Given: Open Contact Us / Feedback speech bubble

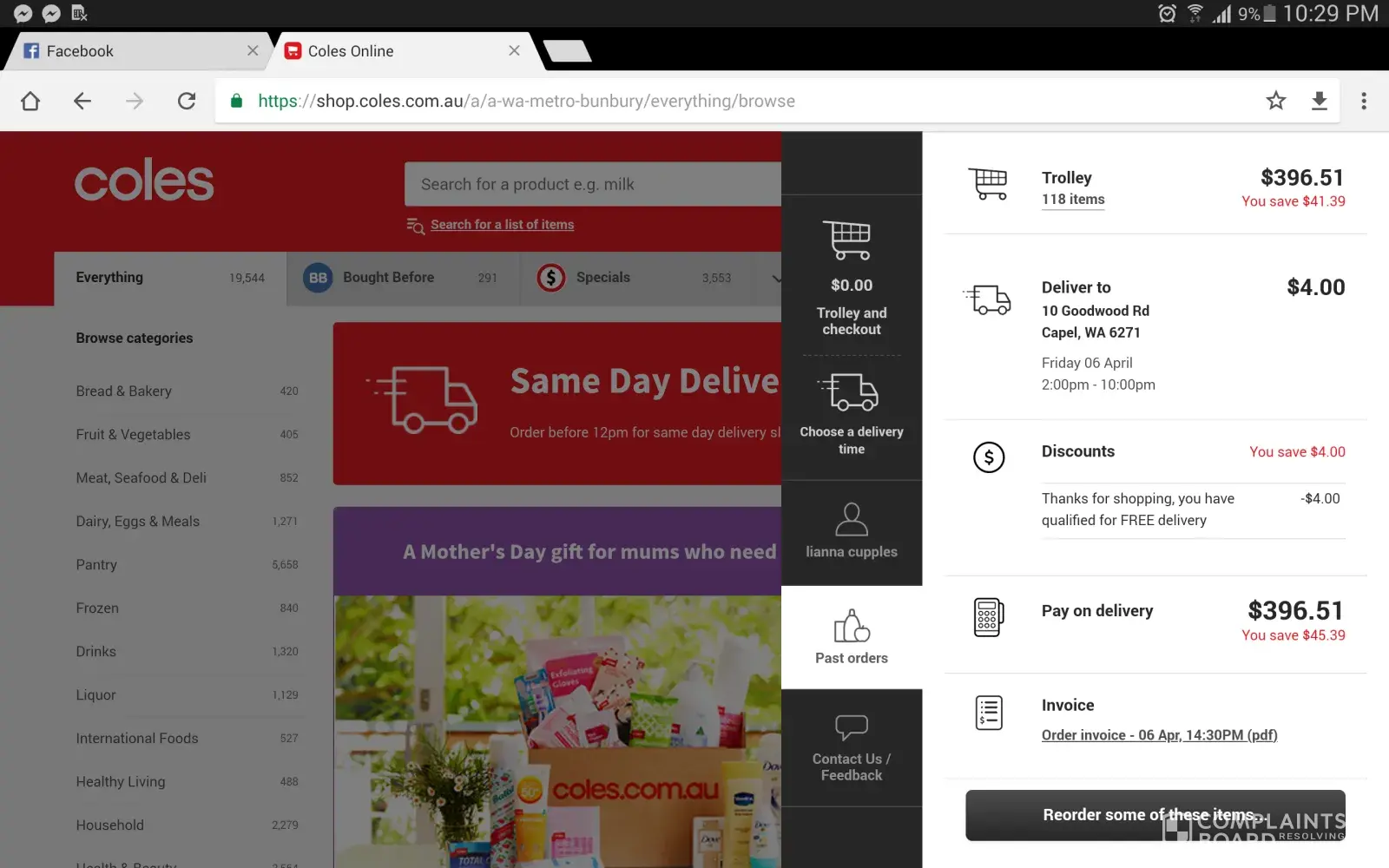Looking at the screenshot, I should coord(851,727).
